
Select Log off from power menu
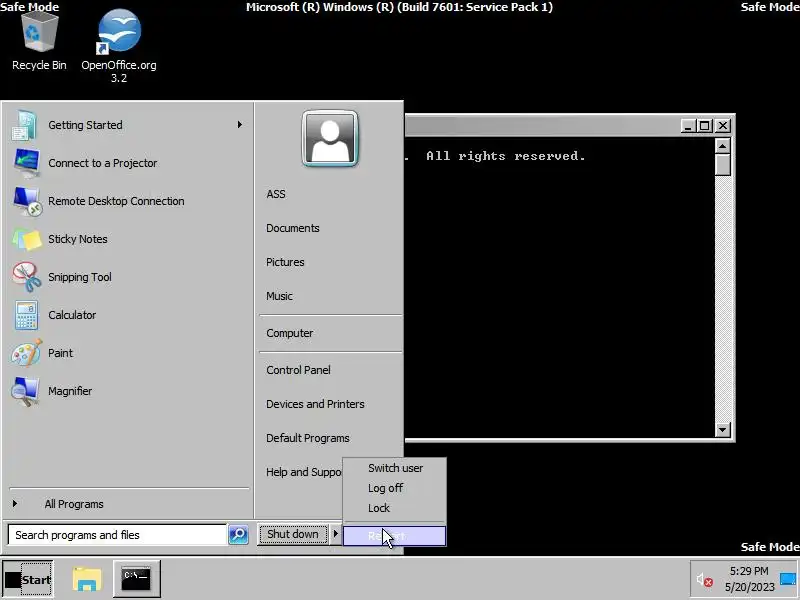click(x=395, y=488)
